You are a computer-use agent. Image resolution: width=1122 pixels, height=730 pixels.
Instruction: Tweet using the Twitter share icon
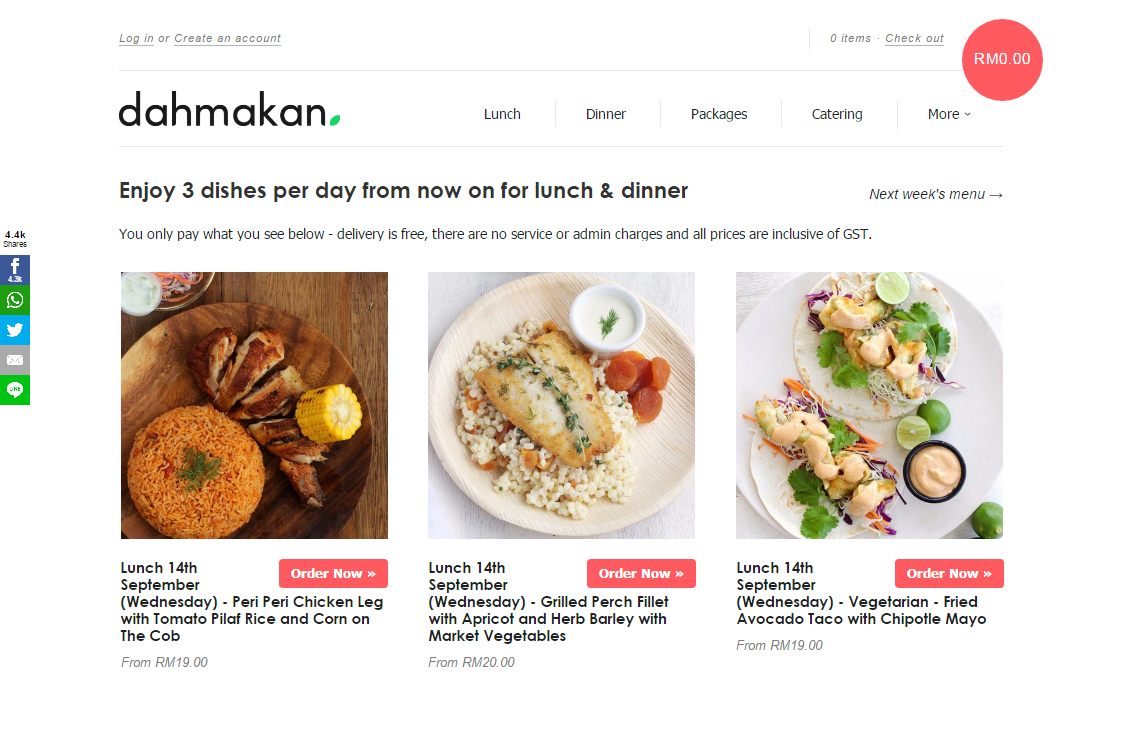coord(14,330)
